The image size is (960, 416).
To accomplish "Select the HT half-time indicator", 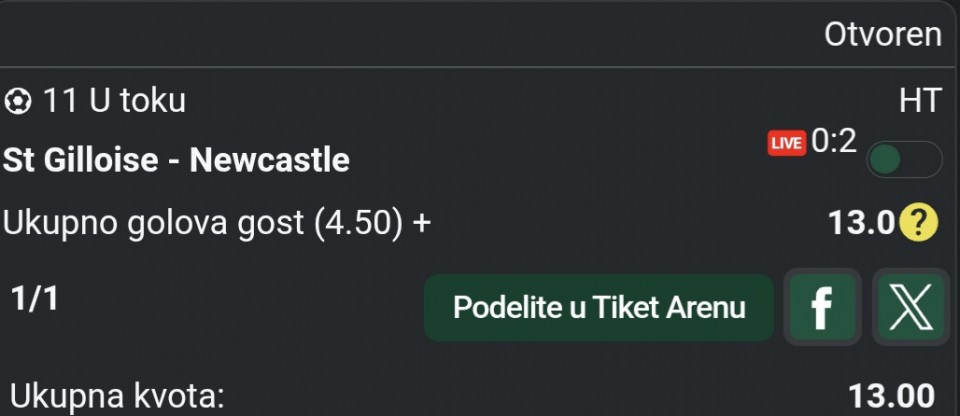I will pos(920,101).
